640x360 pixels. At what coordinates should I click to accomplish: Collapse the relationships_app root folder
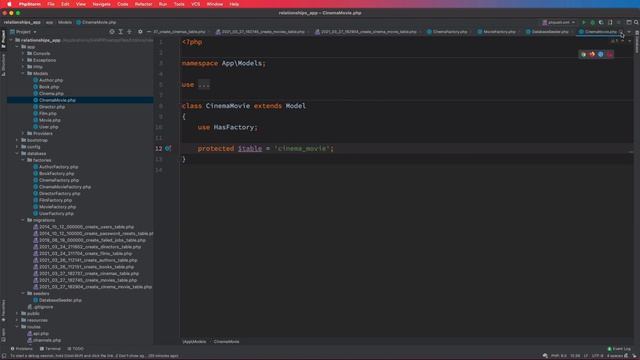point(11,40)
